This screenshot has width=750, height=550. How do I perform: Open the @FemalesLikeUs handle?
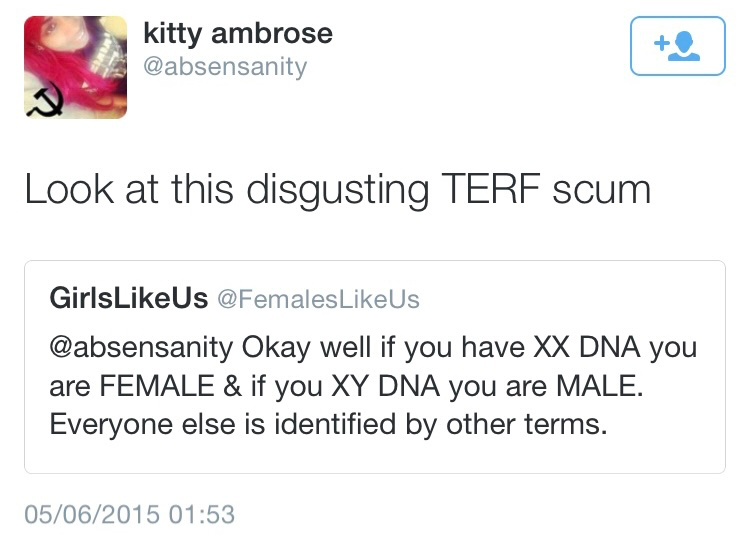click(318, 299)
